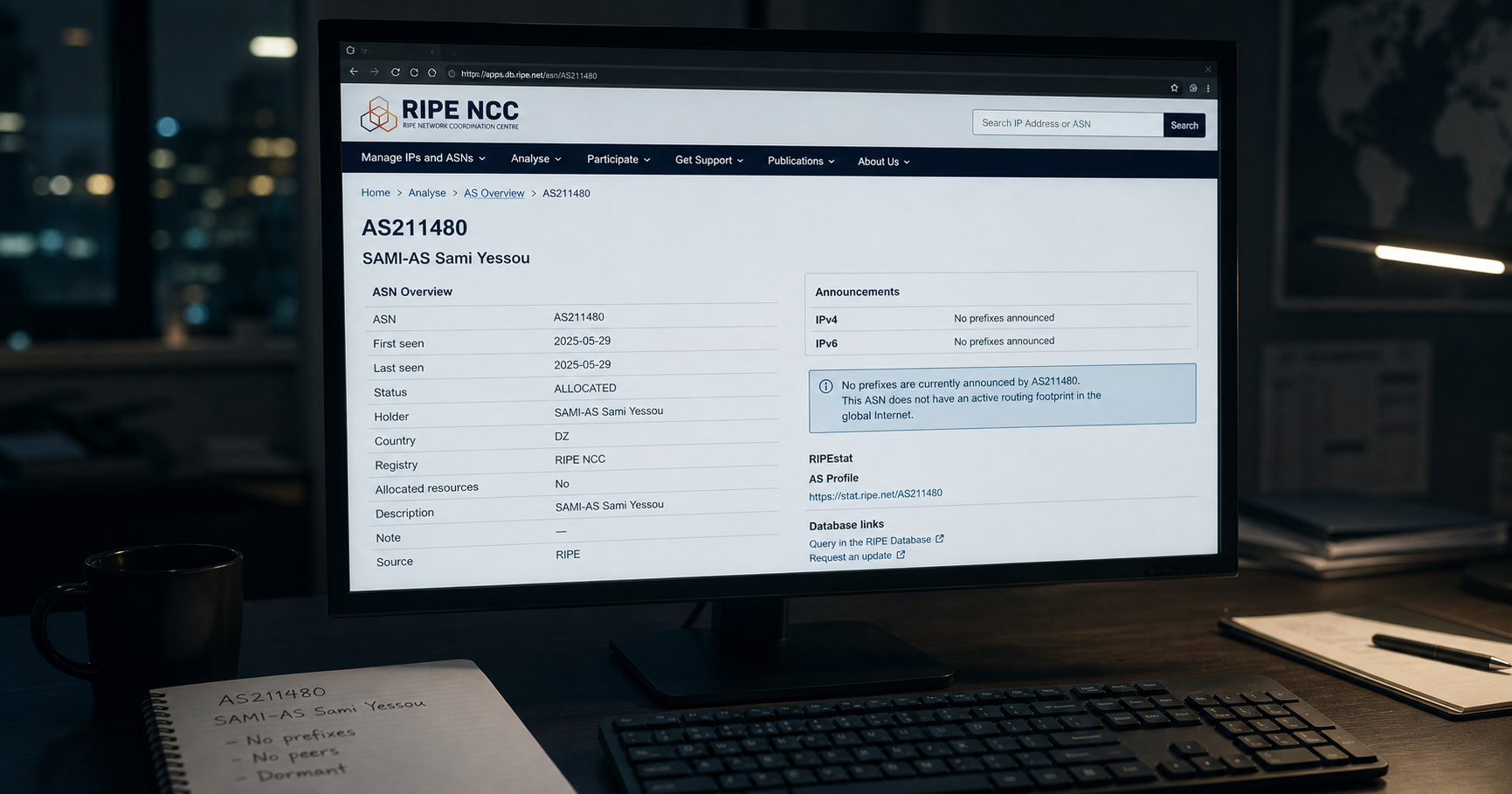
Task: Select the Status value ALLOCATED
Action: tap(585, 389)
